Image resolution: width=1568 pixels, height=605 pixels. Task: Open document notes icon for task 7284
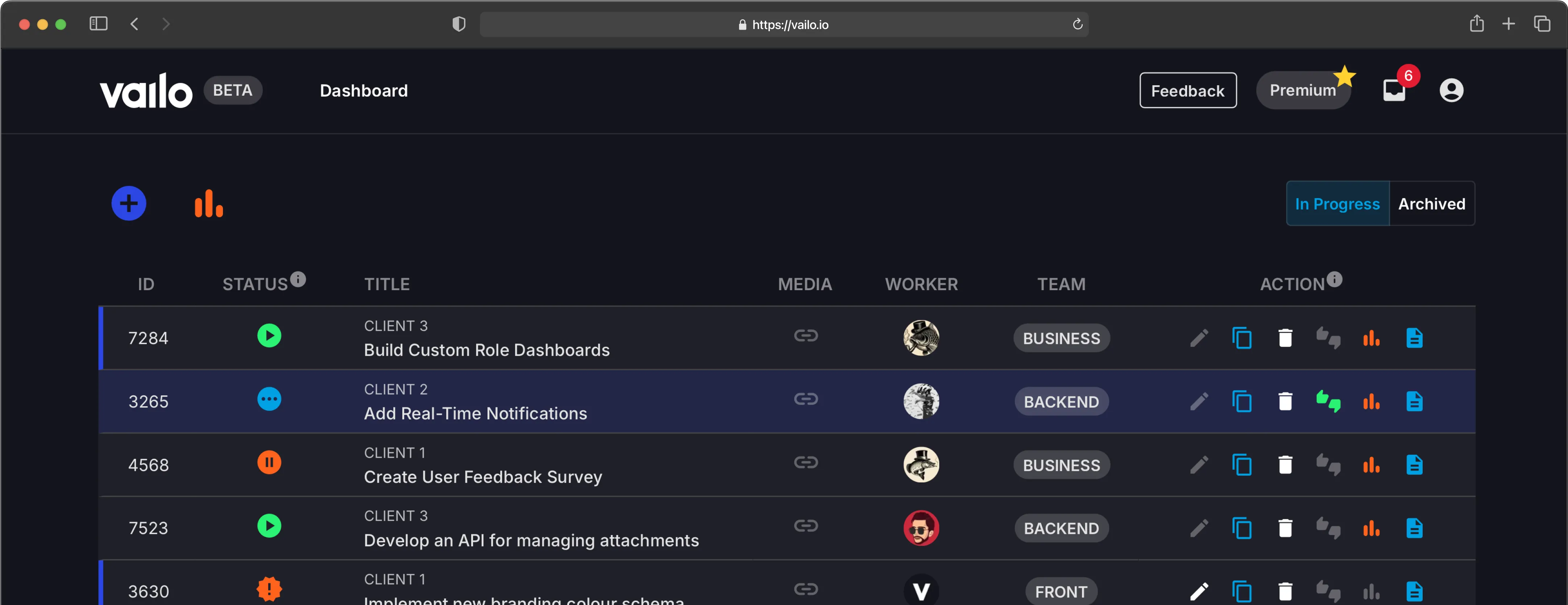point(1414,338)
